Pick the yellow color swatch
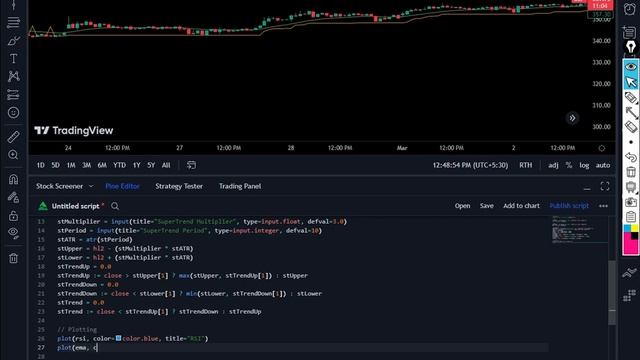The height and width of the screenshot is (360, 640). tap(634, 228)
